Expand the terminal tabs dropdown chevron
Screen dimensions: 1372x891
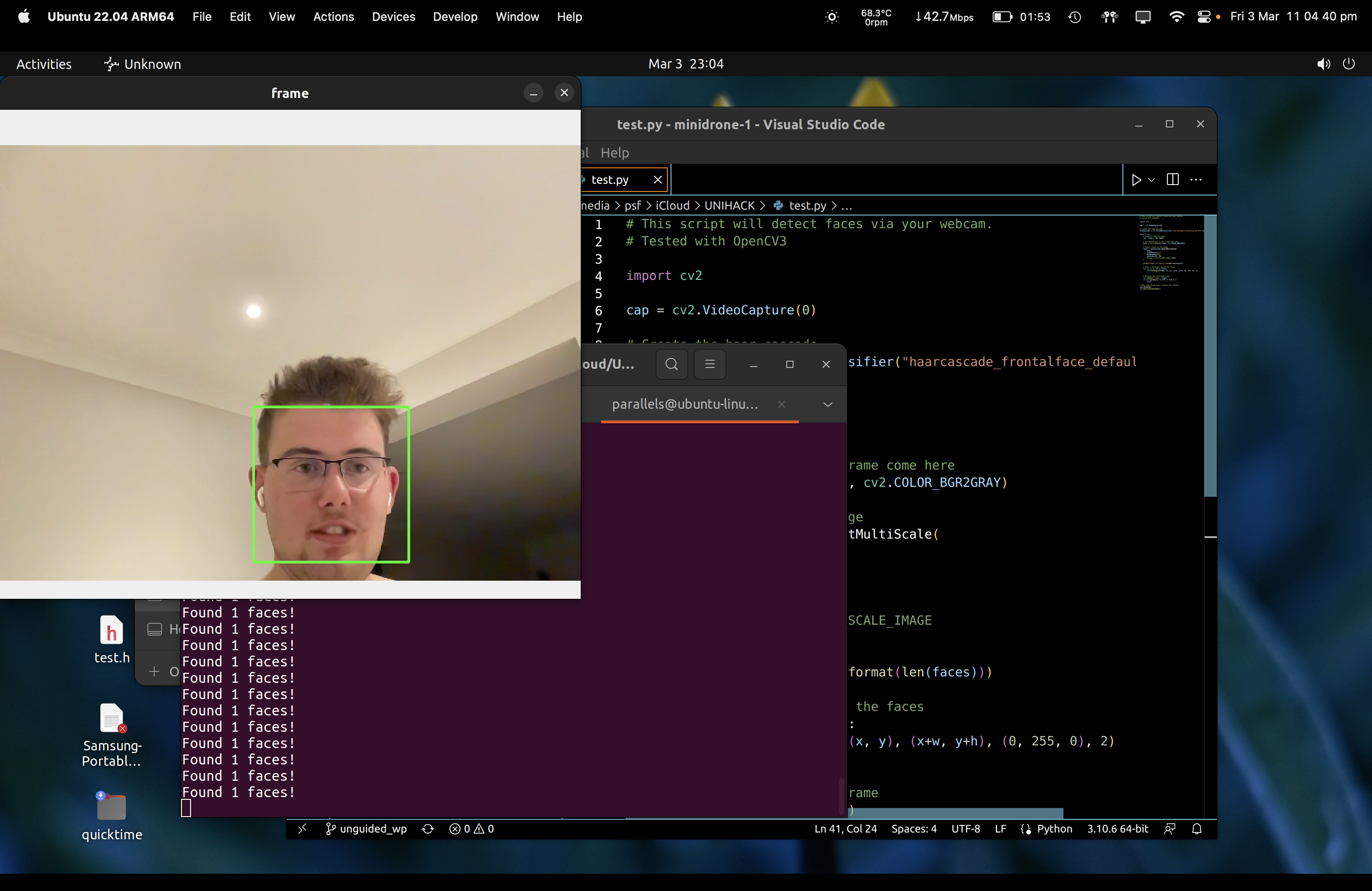coord(828,405)
